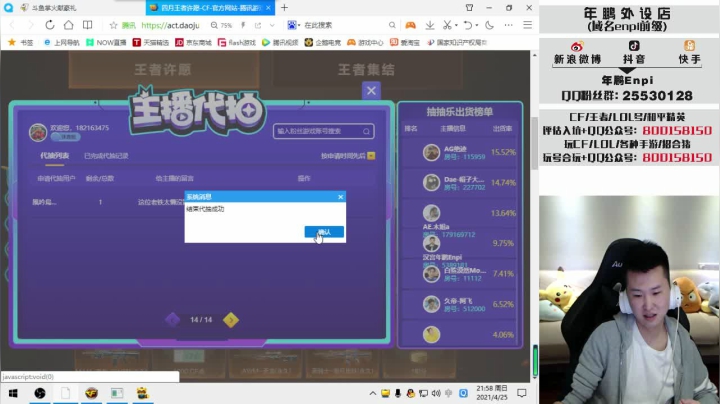This screenshot has height=404, width=720.
Task: Open the 京东商城 bookmark
Action: point(193,42)
